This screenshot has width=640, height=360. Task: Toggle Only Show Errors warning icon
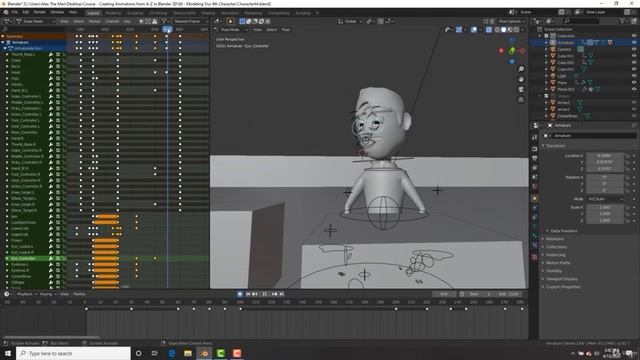pos(155,21)
